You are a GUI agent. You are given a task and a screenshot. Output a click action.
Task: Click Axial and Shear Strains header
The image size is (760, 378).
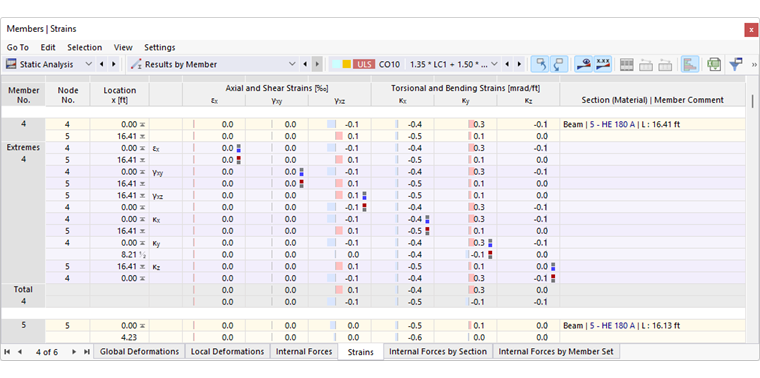point(277,88)
